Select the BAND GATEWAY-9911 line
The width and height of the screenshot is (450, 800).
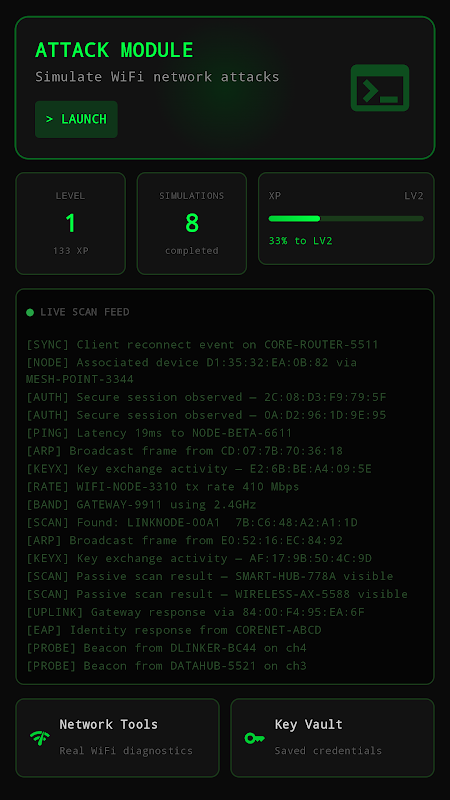coord(141,505)
